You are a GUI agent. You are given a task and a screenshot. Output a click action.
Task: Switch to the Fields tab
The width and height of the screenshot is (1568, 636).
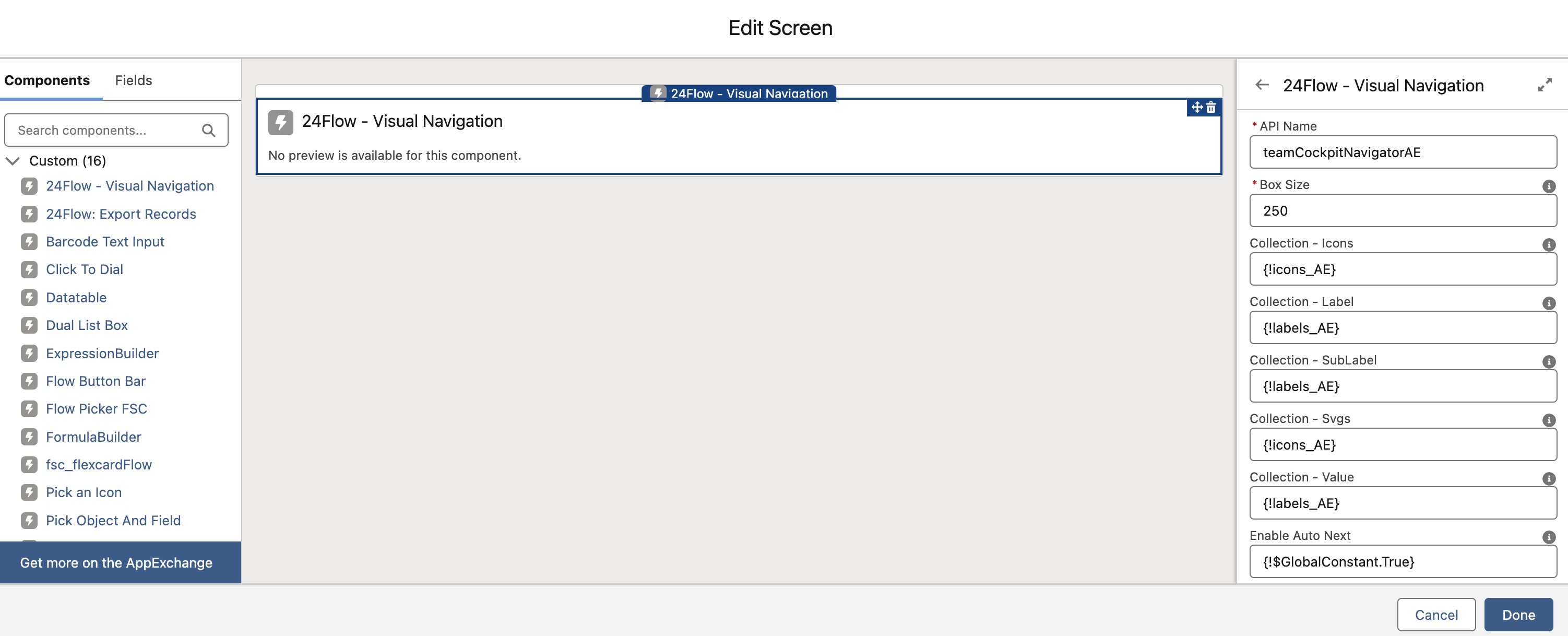click(x=133, y=80)
